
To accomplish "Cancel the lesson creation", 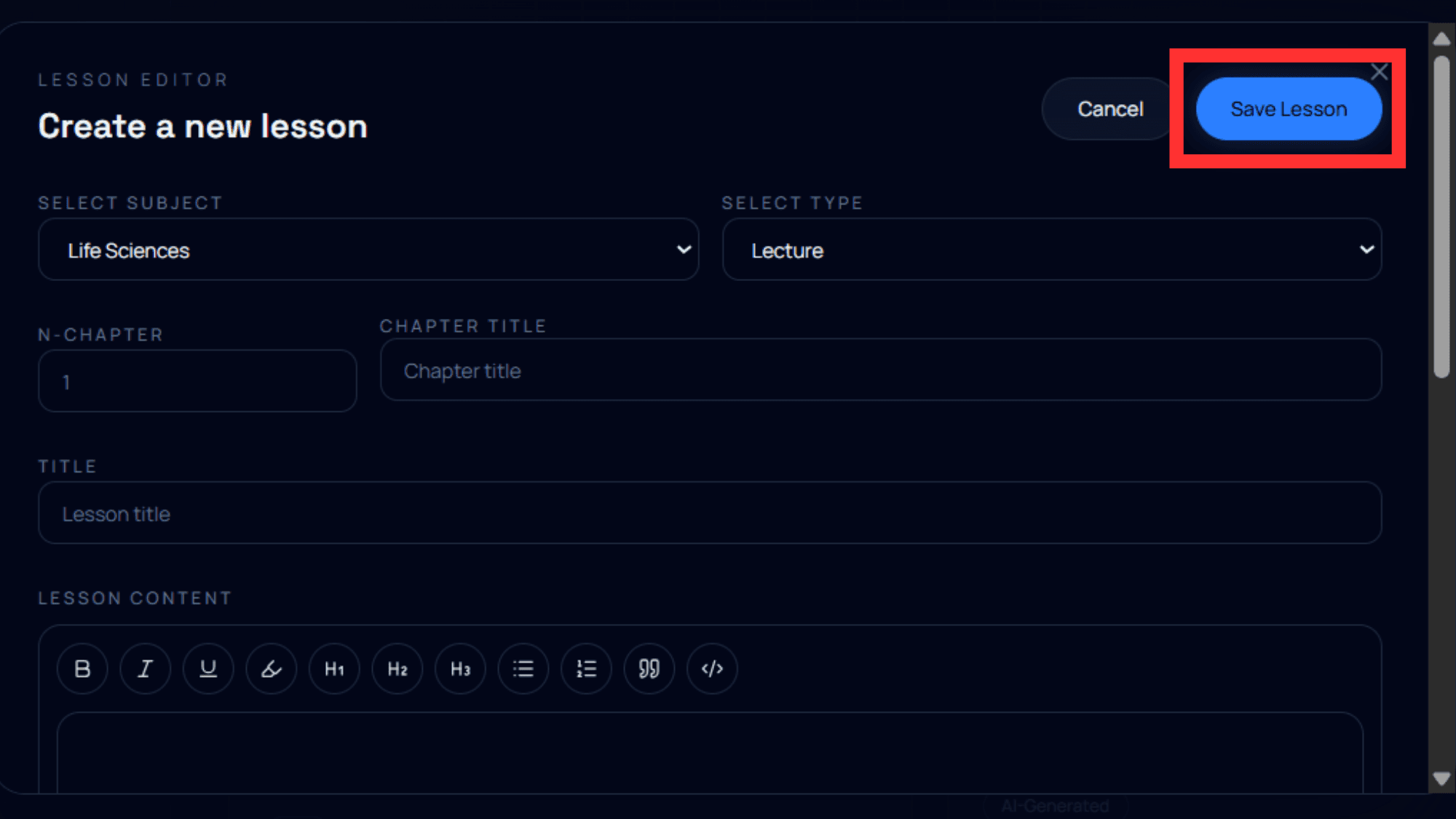I will pyautogui.click(x=1110, y=109).
